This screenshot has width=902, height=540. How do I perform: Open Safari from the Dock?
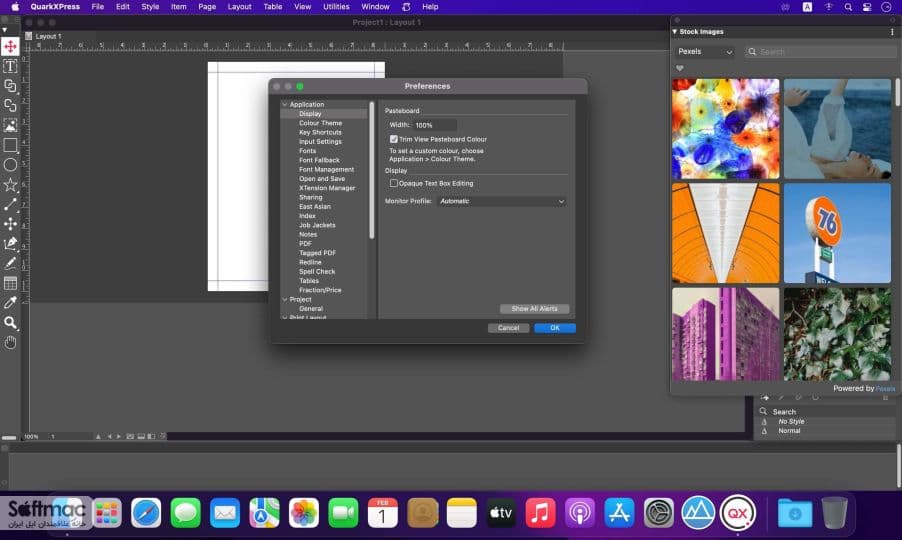[146, 512]
